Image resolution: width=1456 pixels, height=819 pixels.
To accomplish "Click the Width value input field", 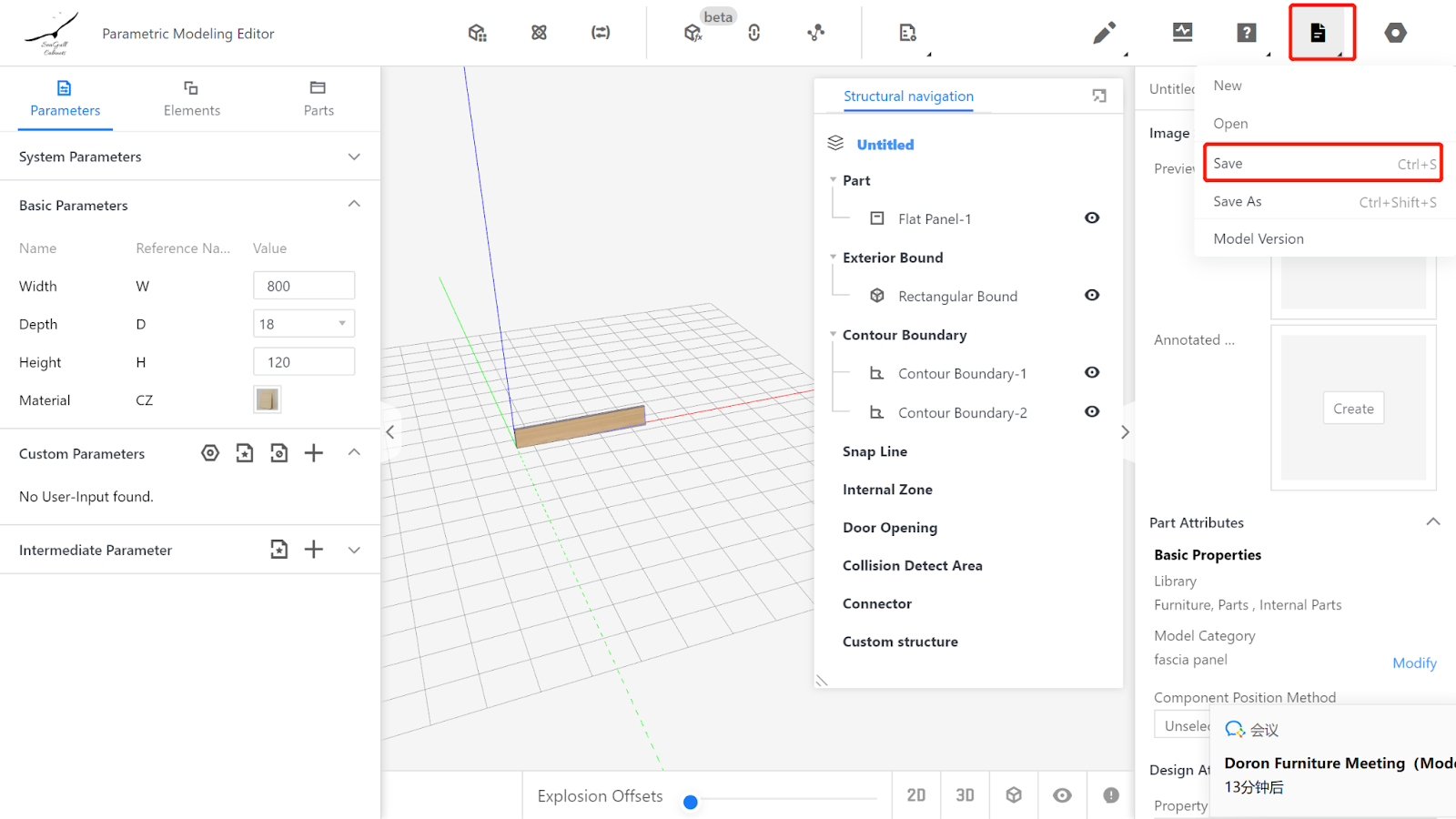I will (304, 286).
